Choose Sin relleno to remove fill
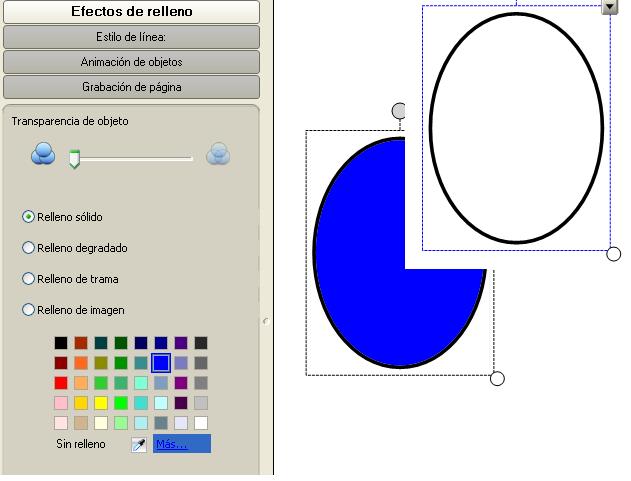631x481 pixels. (81, 444)
